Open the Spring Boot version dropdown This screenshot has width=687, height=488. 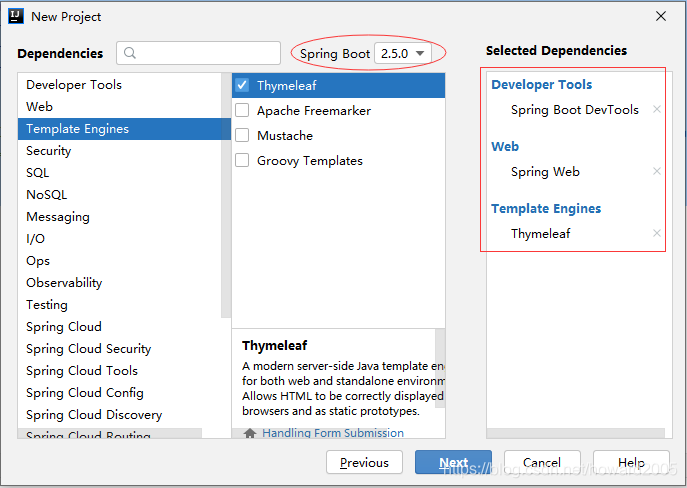point(403,53)
